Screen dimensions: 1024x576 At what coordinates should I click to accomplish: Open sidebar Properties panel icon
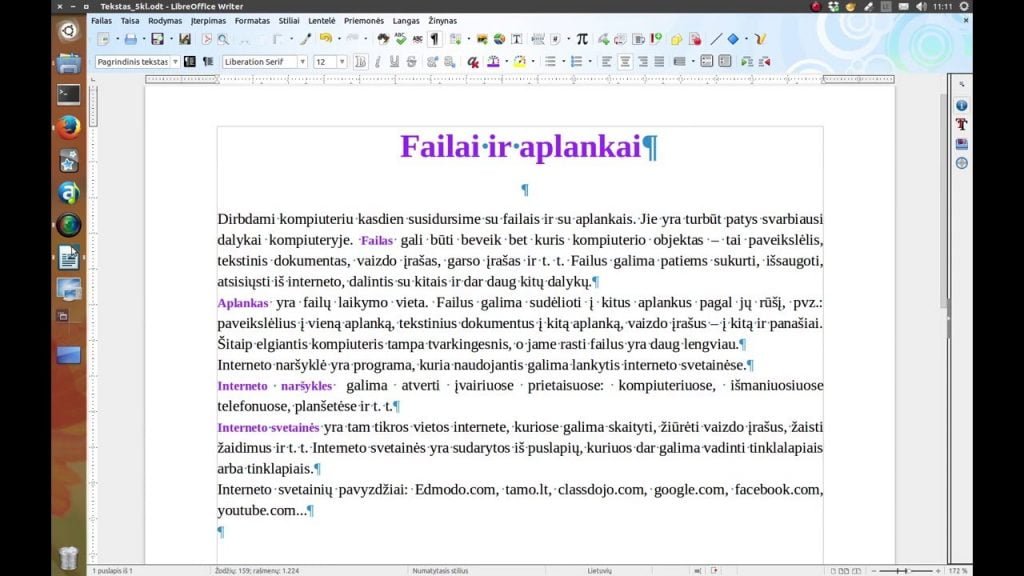tap(961, 105)
